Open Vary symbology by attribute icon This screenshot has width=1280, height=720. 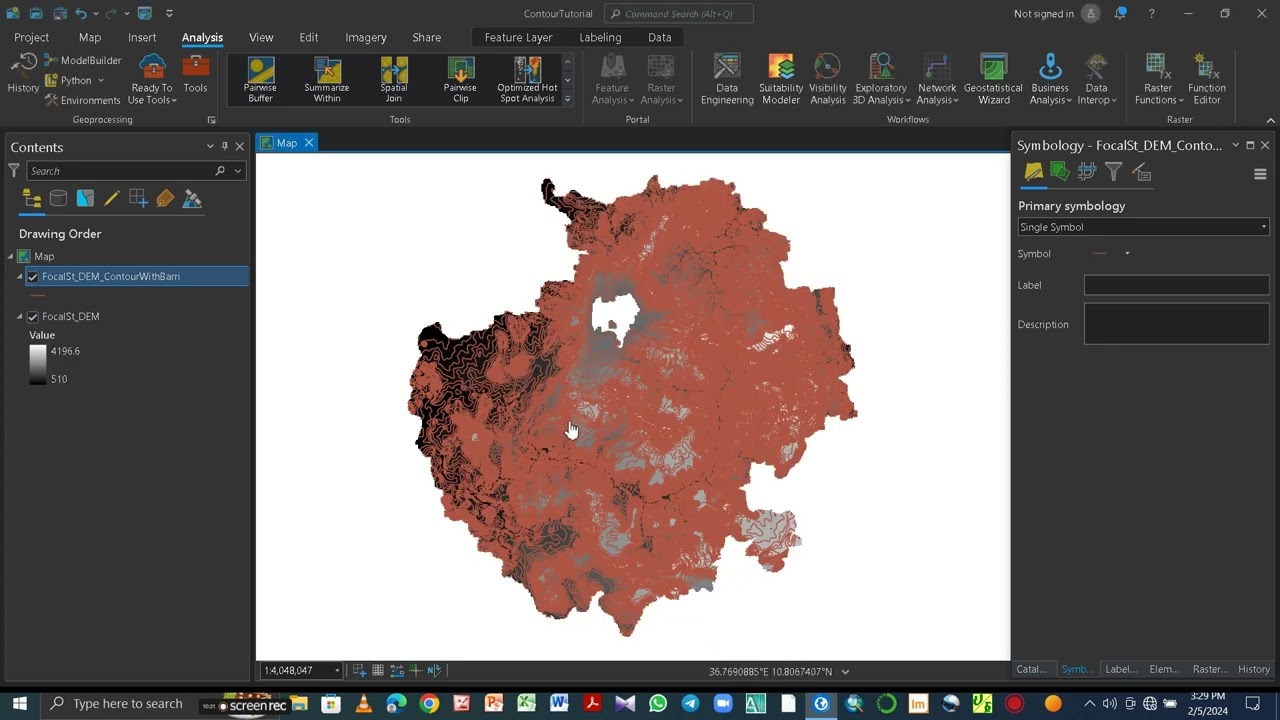1060,173
